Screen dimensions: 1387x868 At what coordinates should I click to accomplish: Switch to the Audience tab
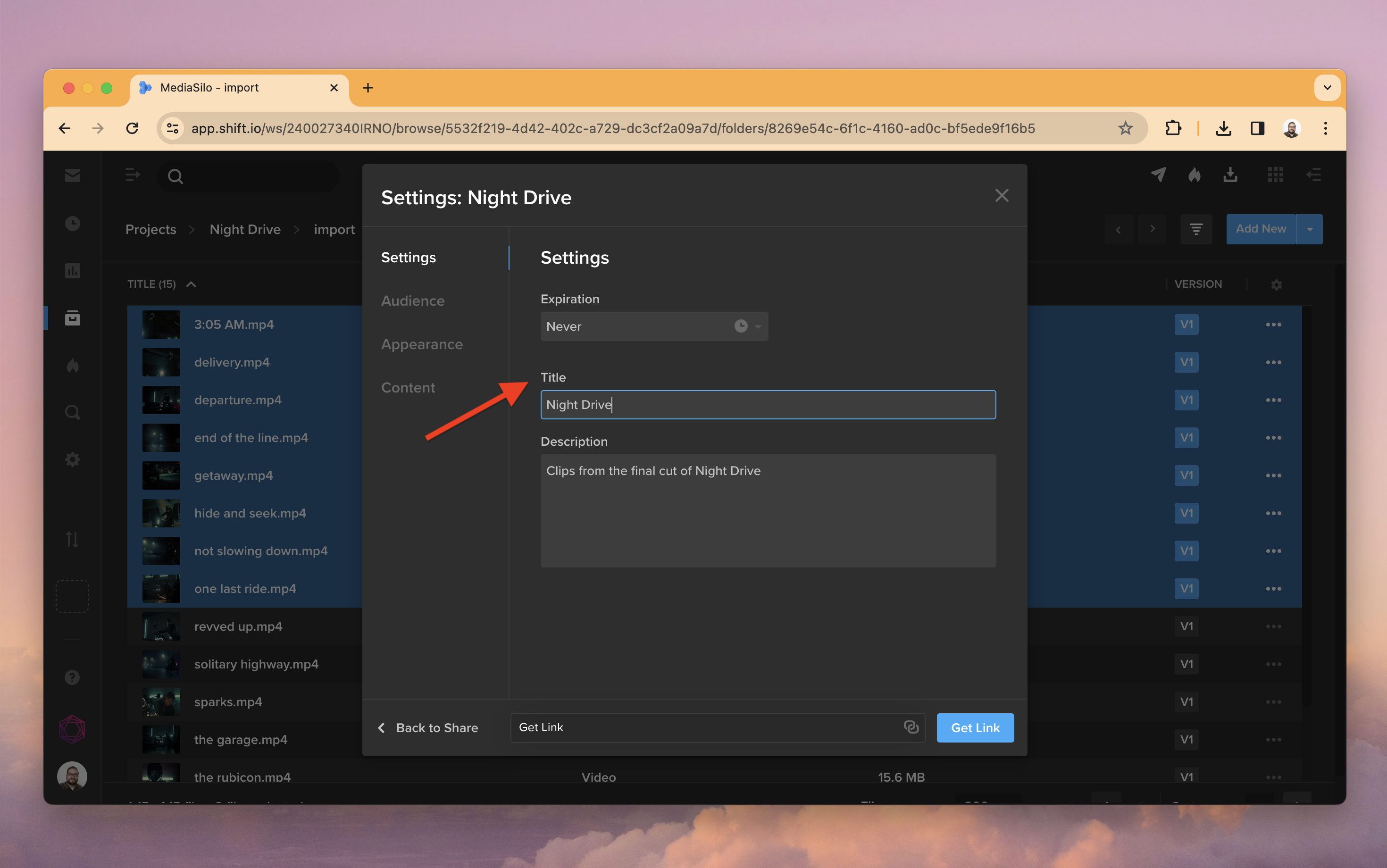pos(413,301)
